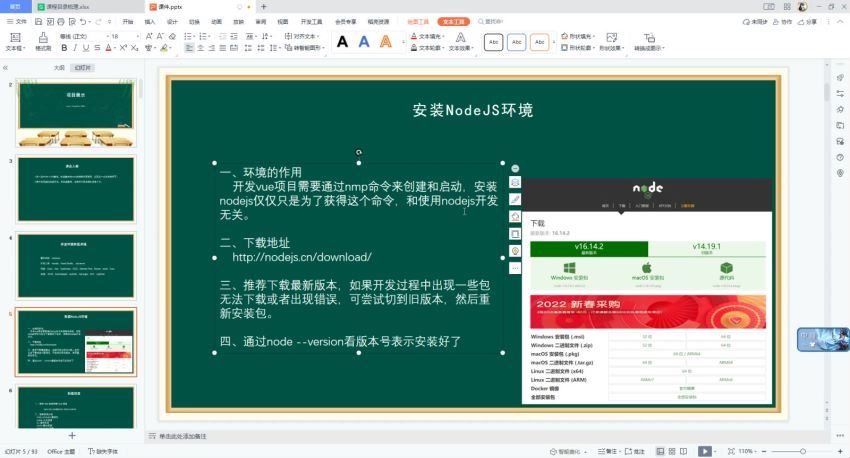850x458 pixels.
Task: Start slideshow with status bar play button
Action: click(x=704, y=451)
